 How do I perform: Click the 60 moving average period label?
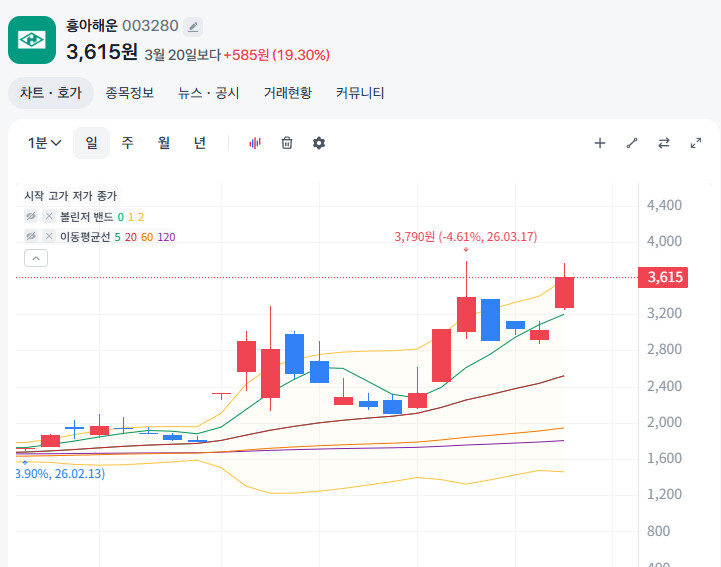tap(147, 237)
